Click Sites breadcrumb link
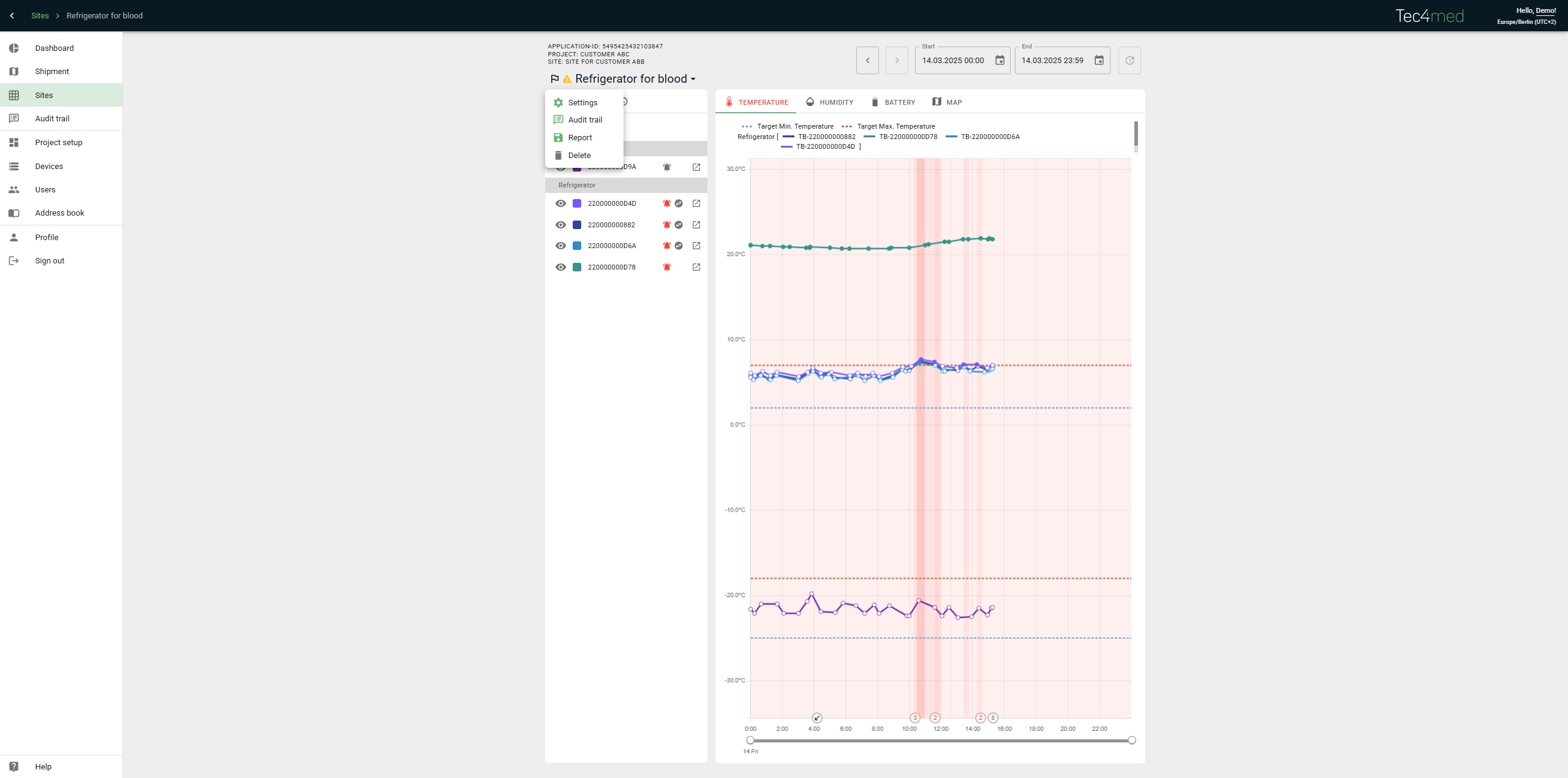The height and width of the screenshot is (778, 1568). point(40,16)
